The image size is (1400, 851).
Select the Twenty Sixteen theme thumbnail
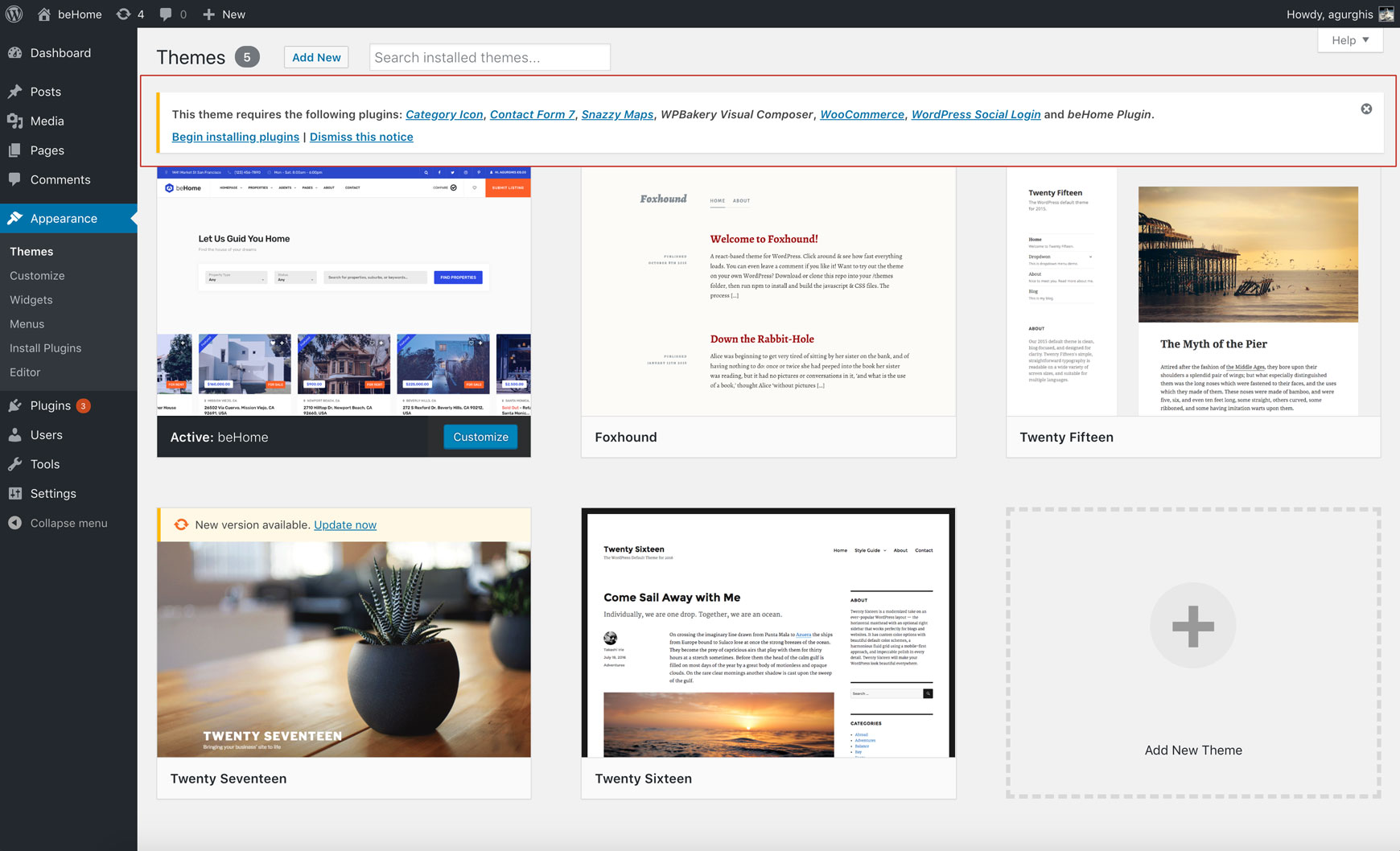(x=768, y=632)
